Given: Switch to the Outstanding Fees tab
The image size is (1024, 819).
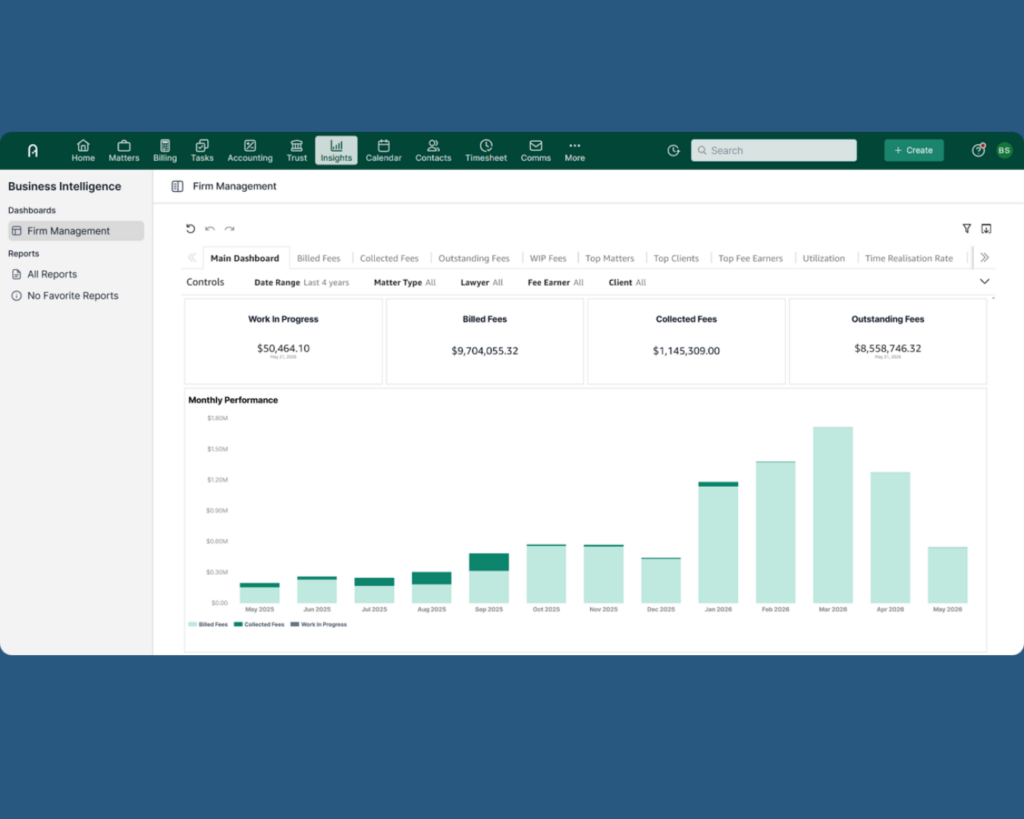Looking at the screenshot, I should pyautogui.click(x=473, y=259).
